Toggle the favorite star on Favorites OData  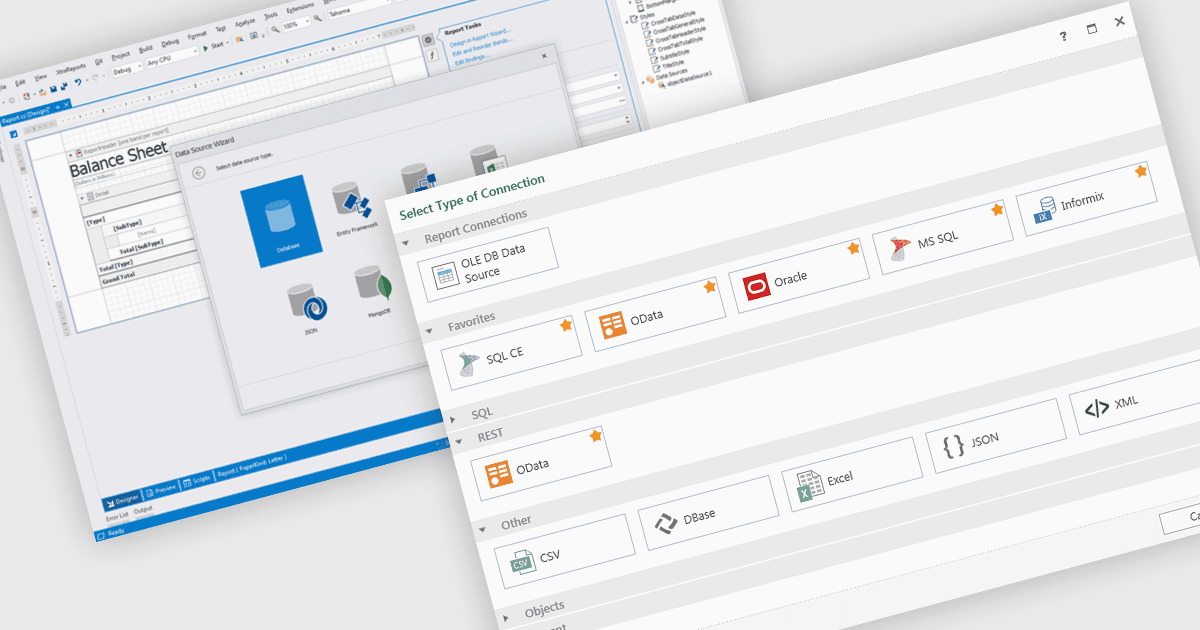pyautogui.click(x=709, y=287)
